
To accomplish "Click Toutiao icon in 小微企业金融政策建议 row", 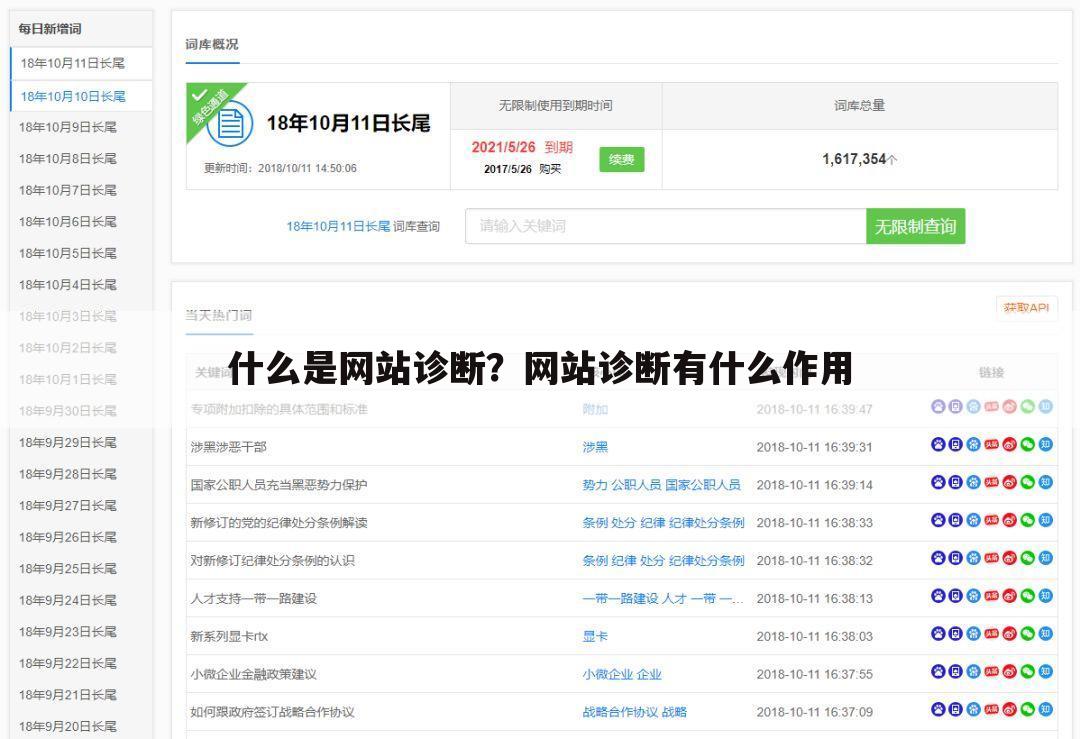I will [x=991, y=672].
